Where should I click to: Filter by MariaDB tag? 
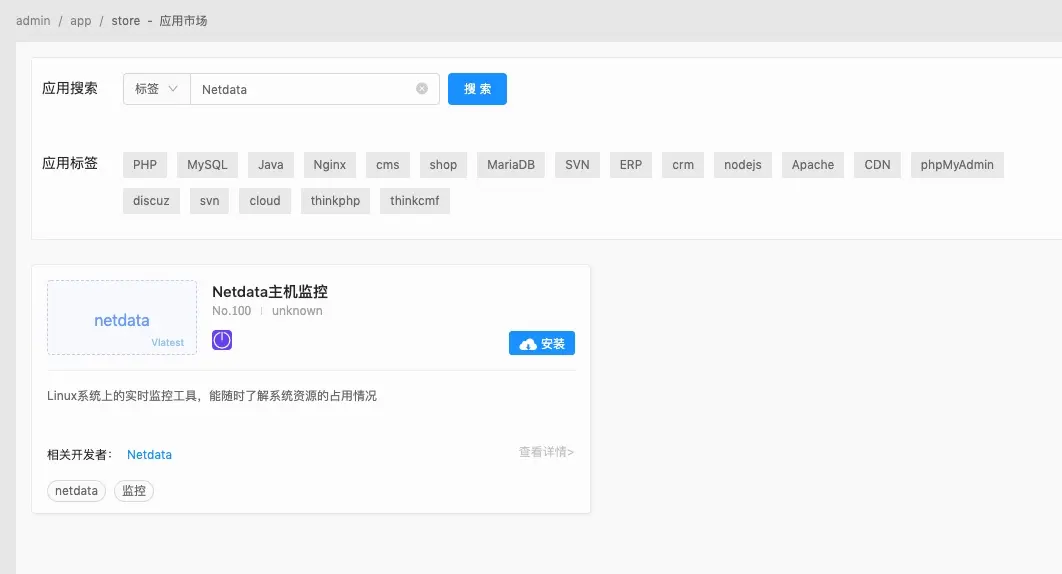(511, 165)
